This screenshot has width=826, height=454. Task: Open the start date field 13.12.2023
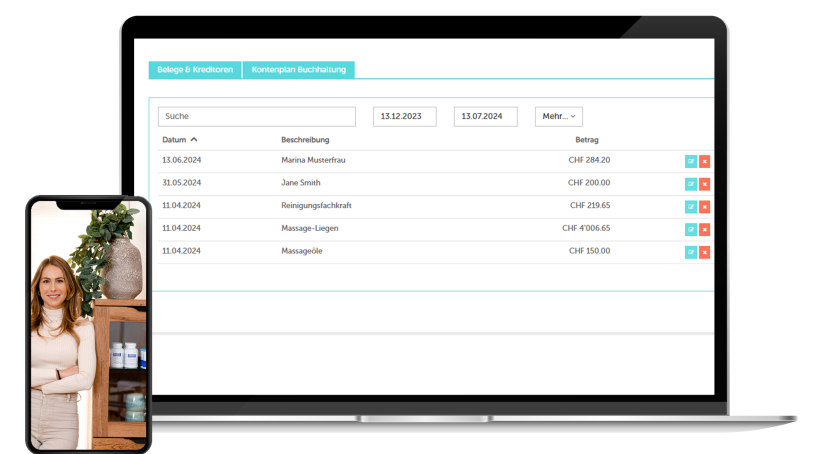(404, 117)
